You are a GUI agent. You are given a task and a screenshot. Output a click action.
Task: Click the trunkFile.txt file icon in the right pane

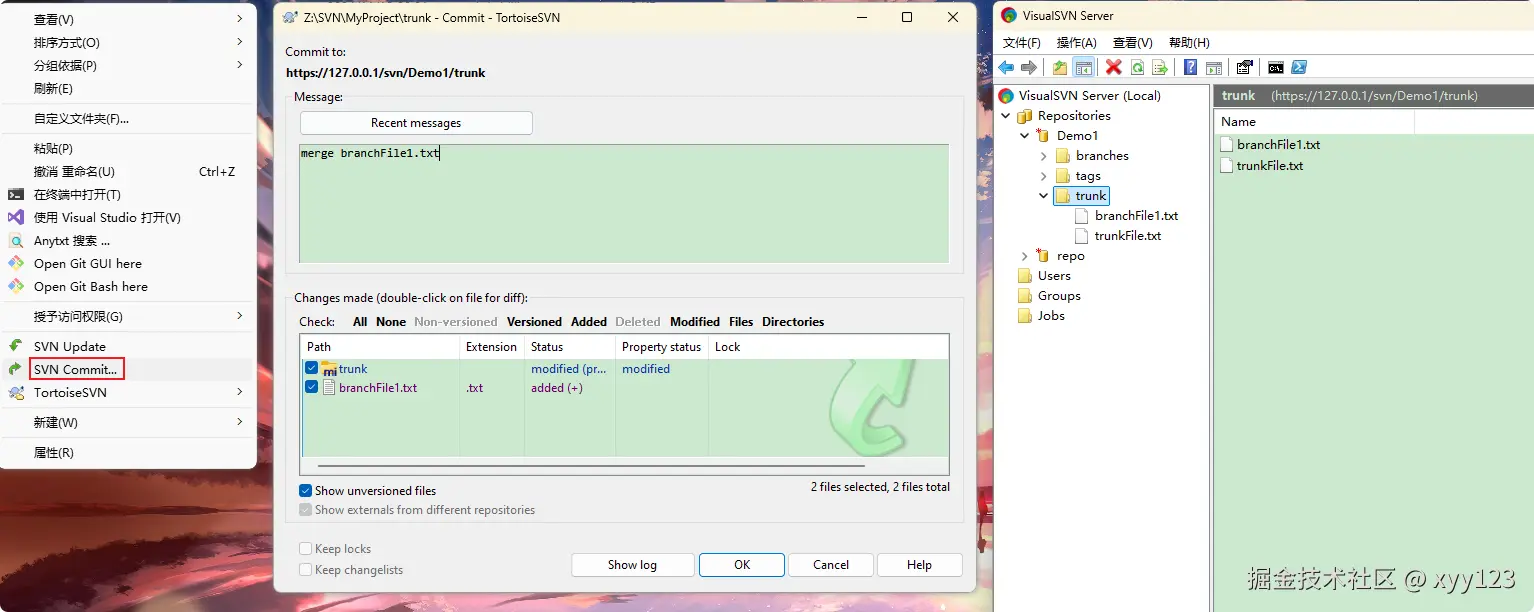1227,166
